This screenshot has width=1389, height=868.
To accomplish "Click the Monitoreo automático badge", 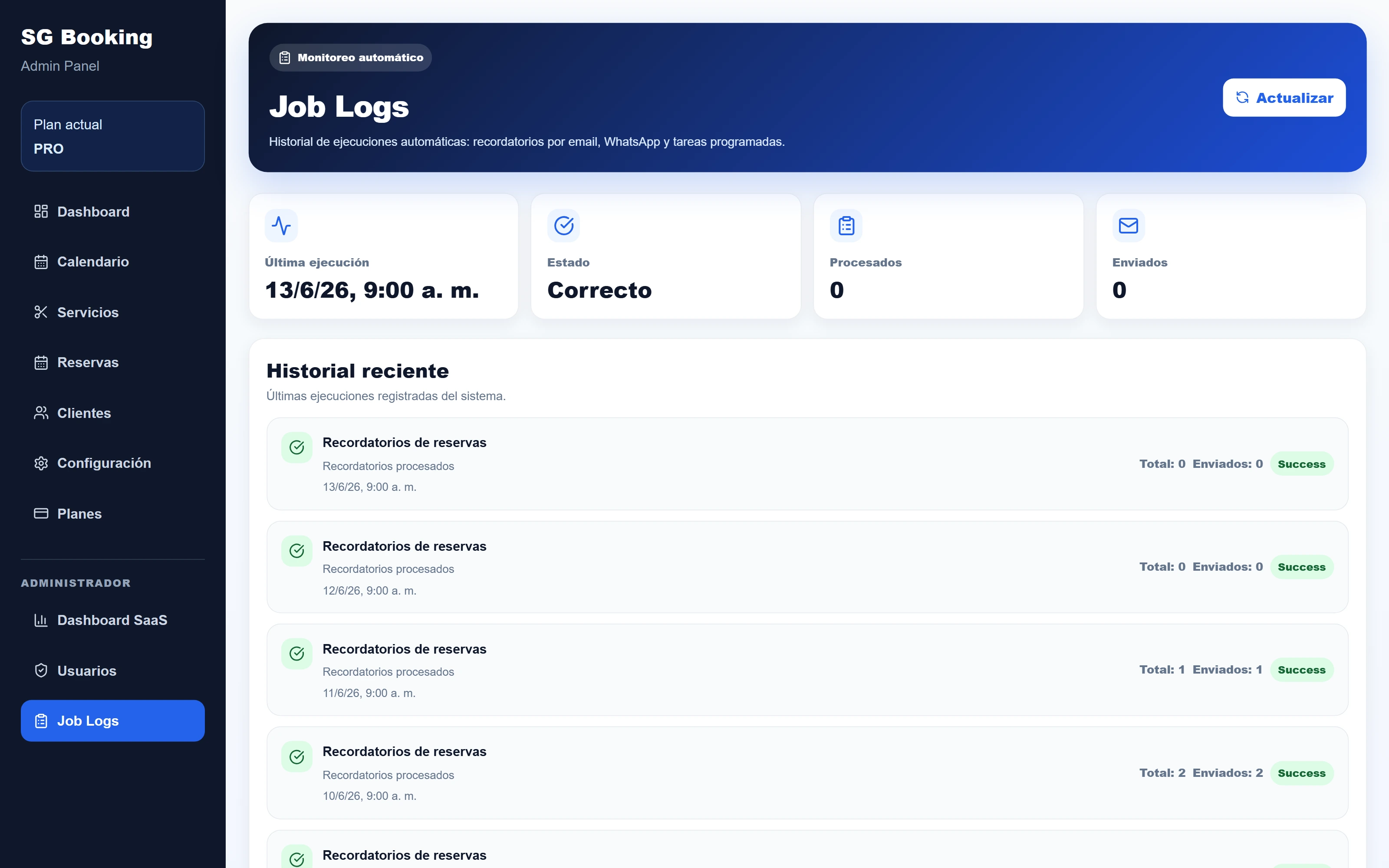I will pos(351,57).
